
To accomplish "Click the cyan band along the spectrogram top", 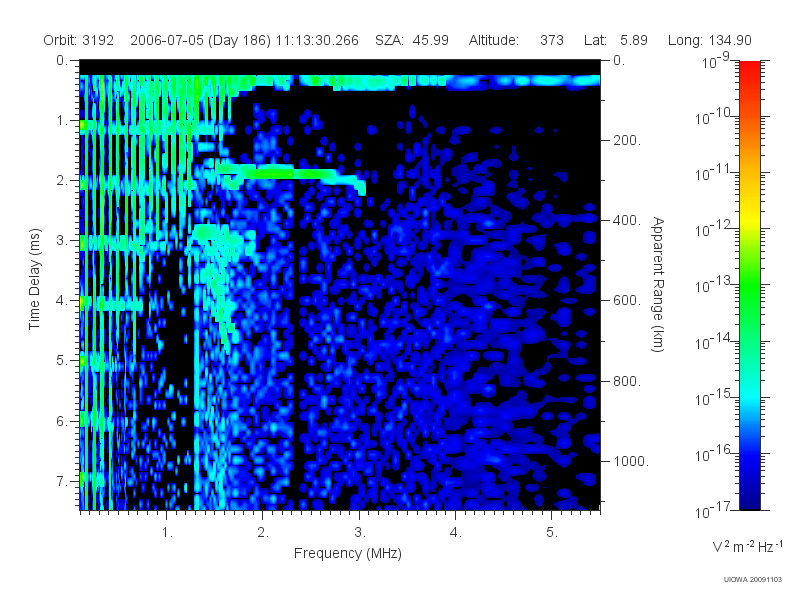I will pos(340,81).
